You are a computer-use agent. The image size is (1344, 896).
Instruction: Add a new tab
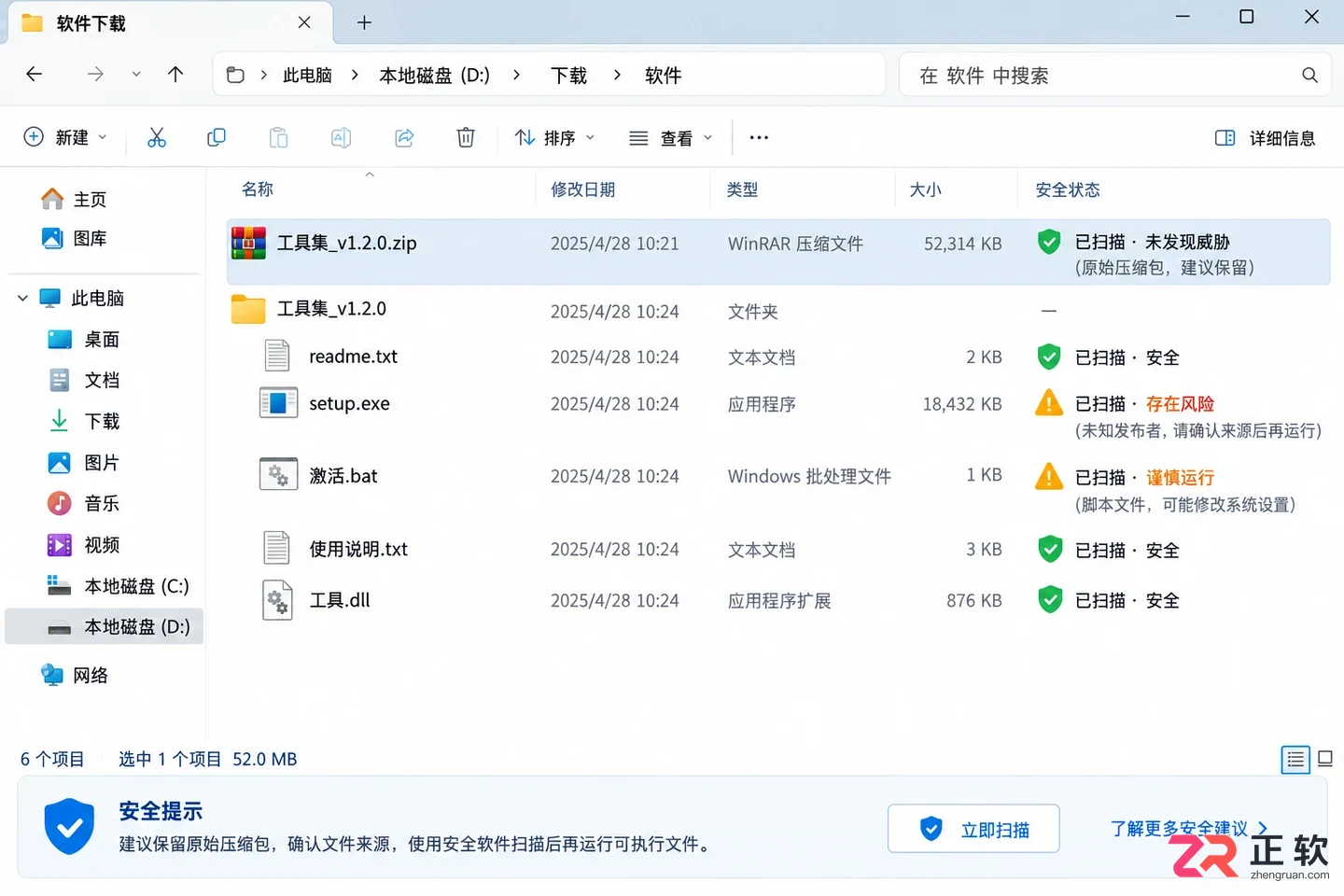pos(364,23)
